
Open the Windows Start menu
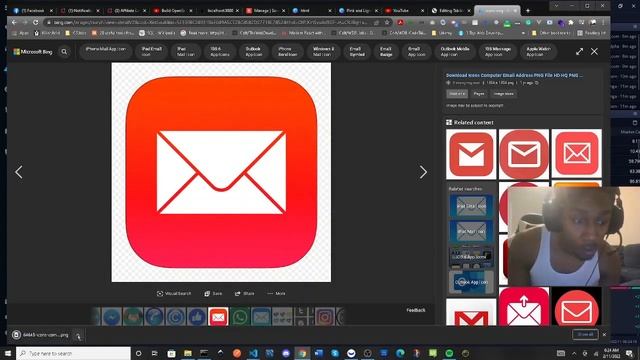[x=8, y=353]
